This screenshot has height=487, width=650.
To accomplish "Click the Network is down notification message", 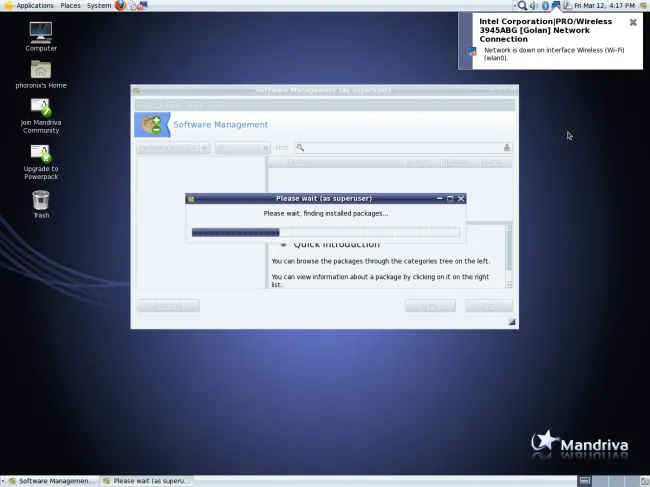I will 554,54.
